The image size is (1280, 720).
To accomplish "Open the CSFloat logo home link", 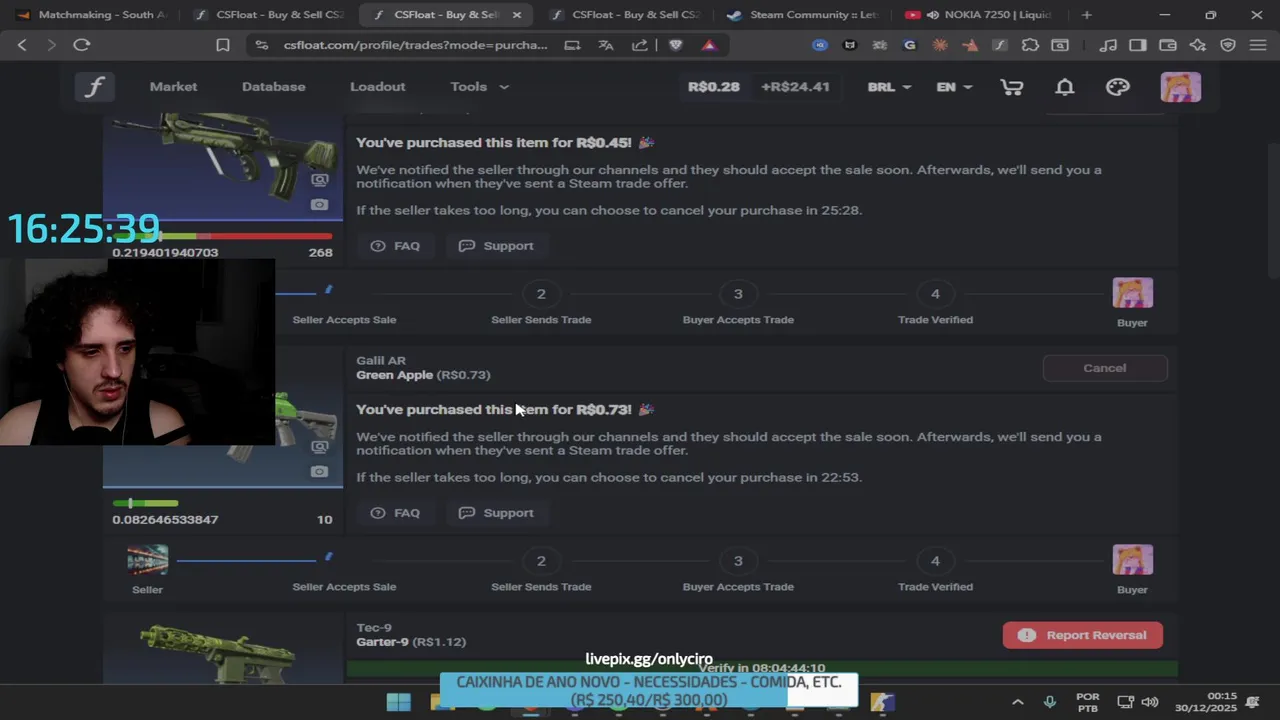I will [x=94, y=87].
